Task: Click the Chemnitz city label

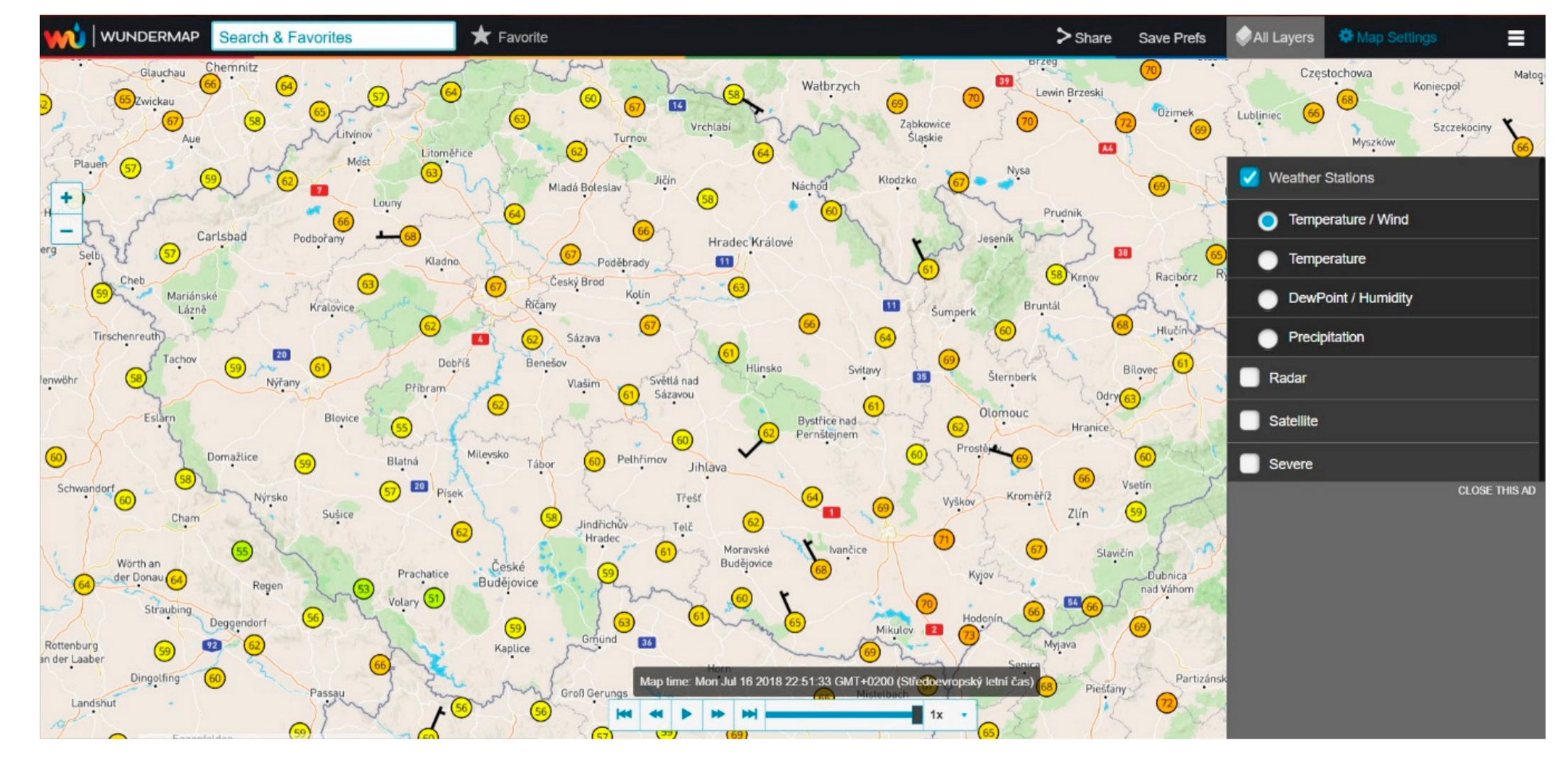Action: tap(231, 67)
